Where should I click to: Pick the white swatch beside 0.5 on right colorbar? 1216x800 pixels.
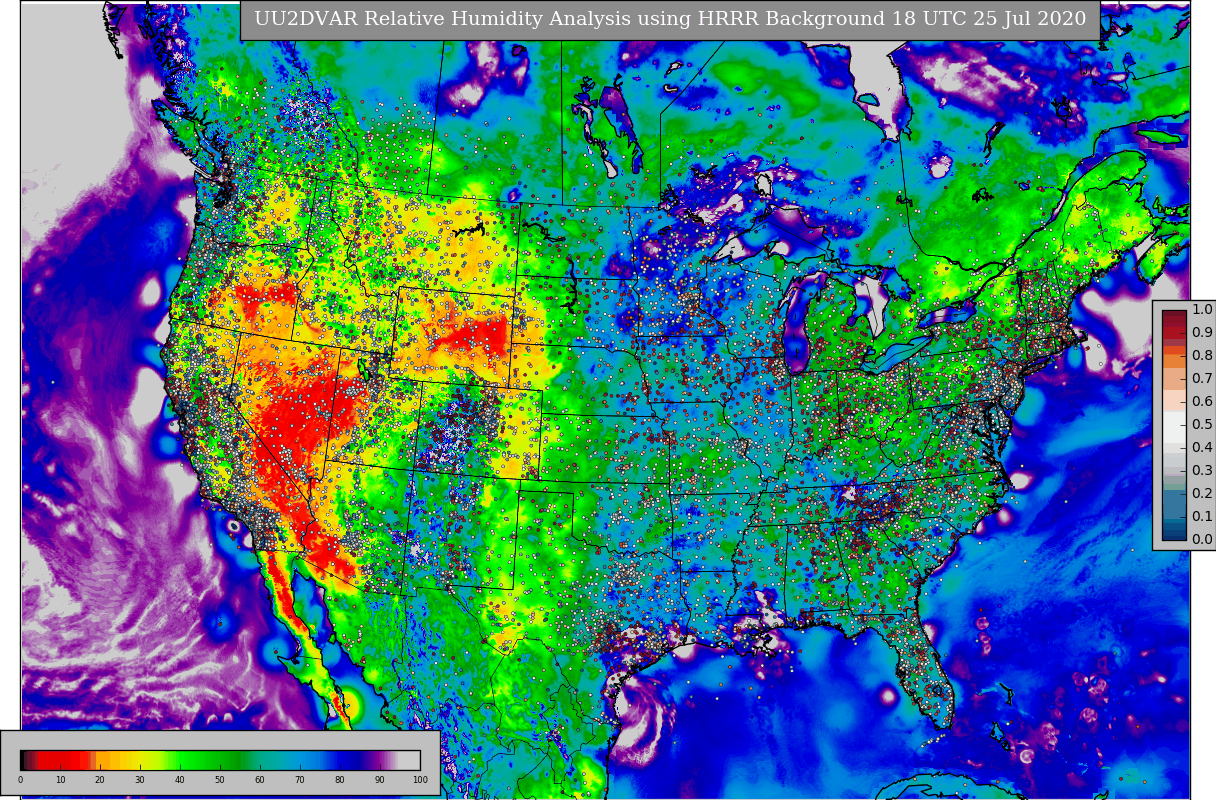click(1174, 425)
